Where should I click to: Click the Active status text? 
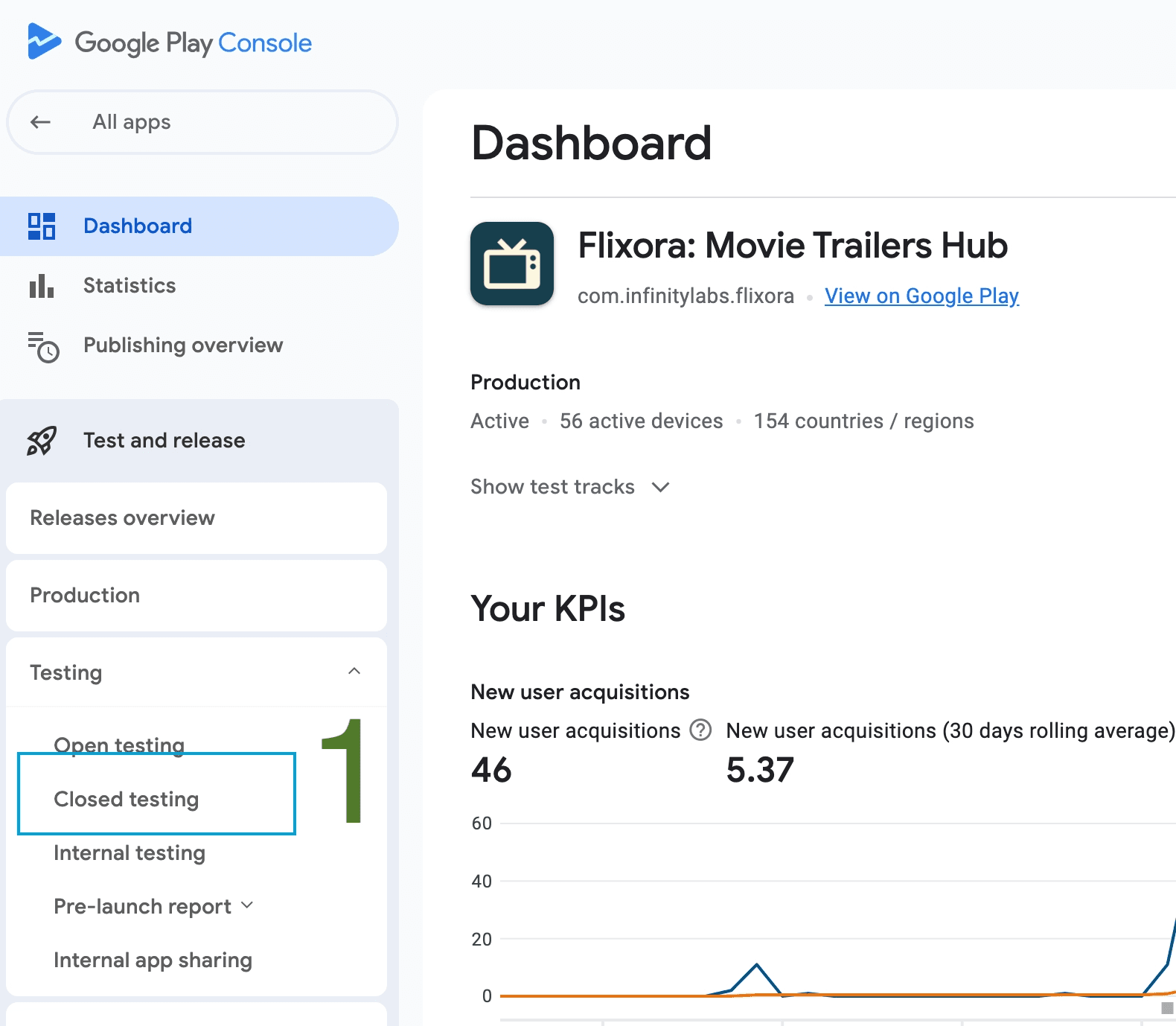(x=500, y=421)
